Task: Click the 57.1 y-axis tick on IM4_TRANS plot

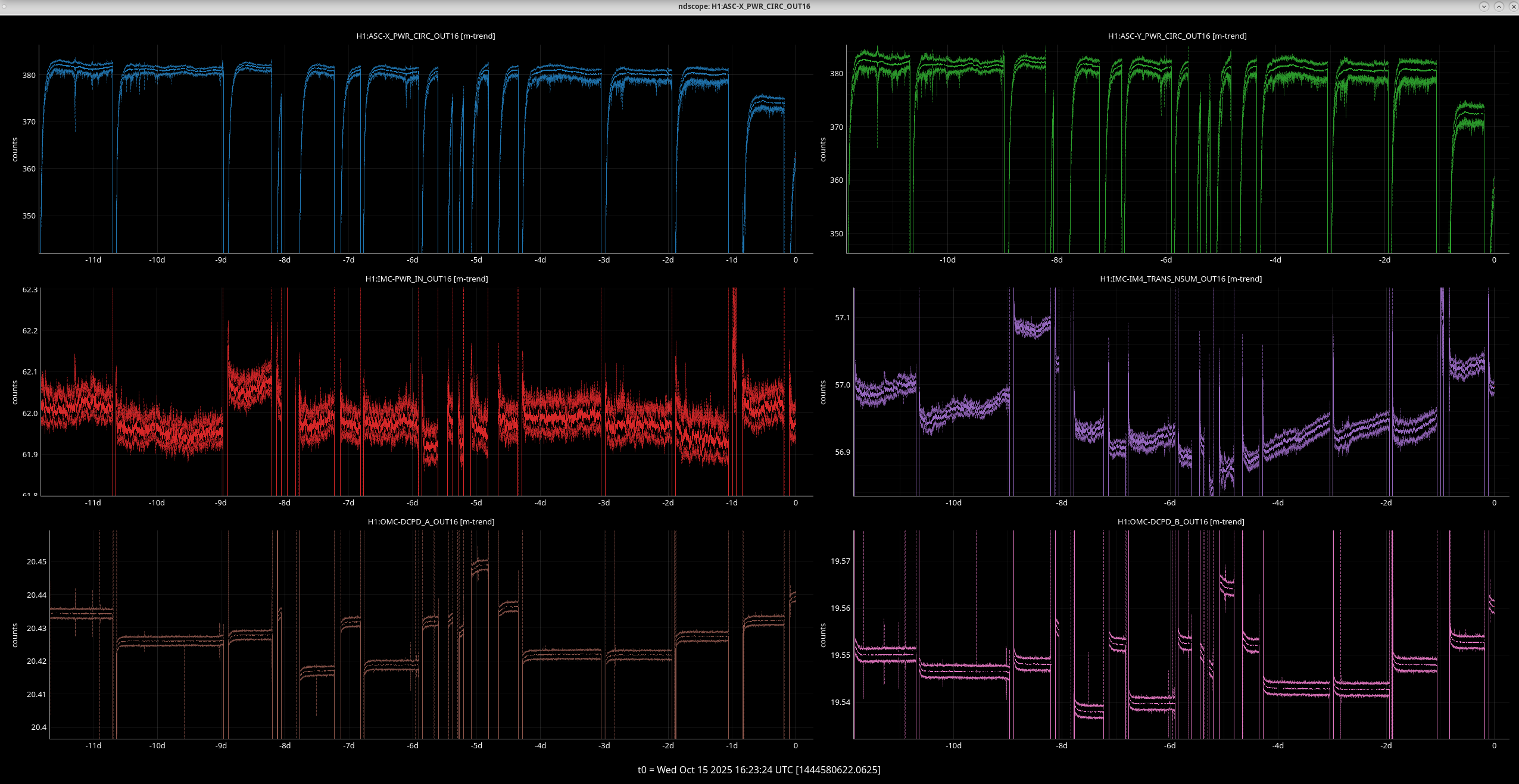Action: coord(842,318)
